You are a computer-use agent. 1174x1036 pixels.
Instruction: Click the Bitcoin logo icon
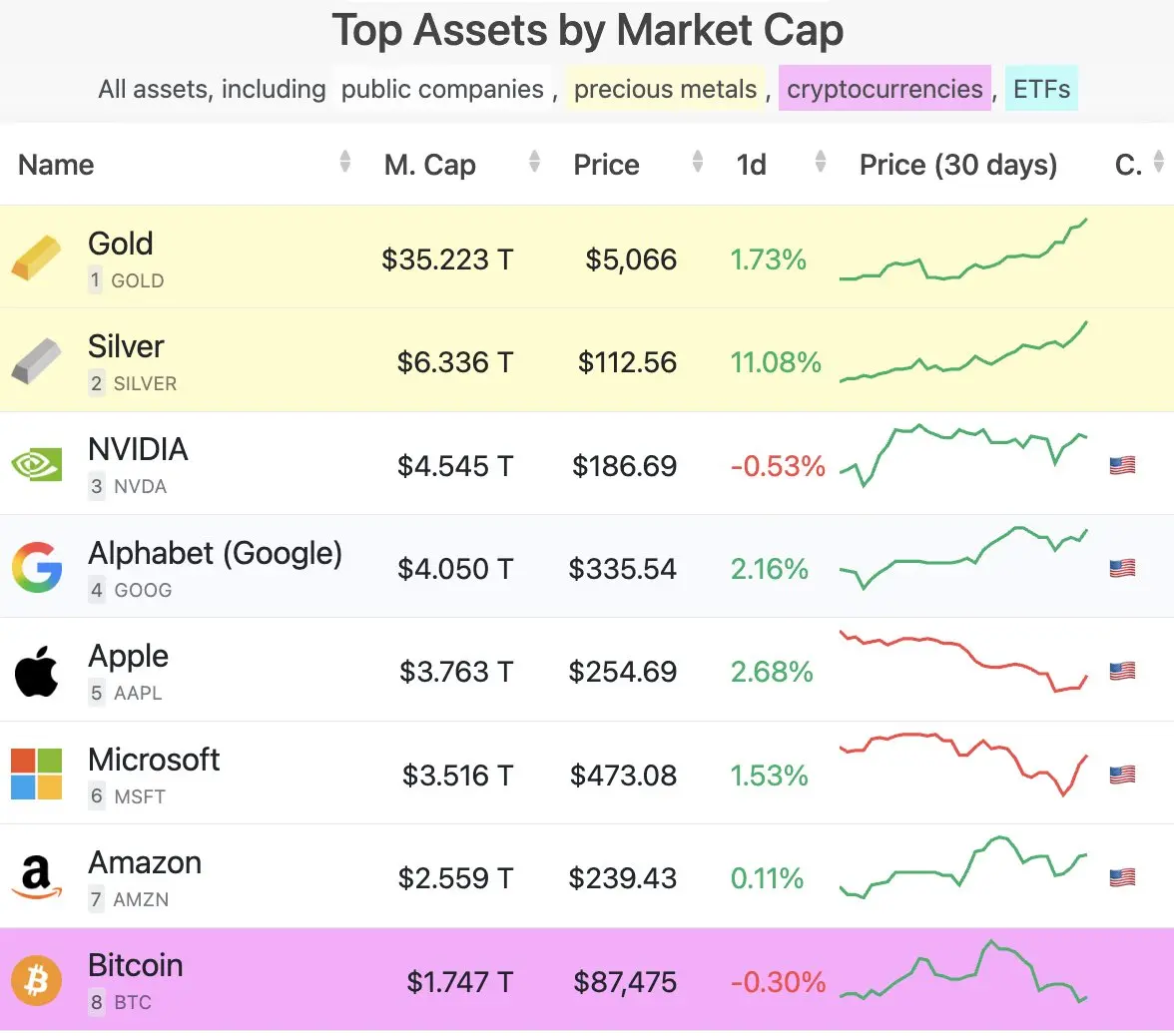coord(36,981)
